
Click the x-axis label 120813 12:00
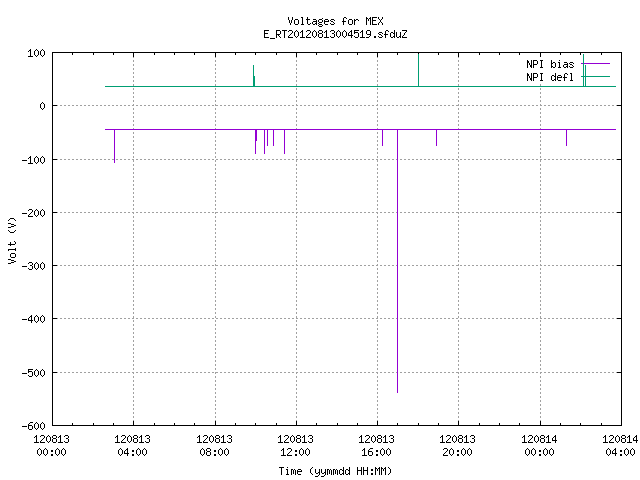(295, 446)
